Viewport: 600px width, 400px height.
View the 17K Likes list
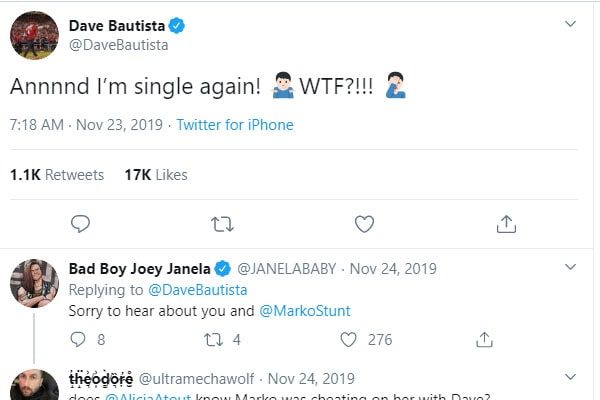(156, 175)
